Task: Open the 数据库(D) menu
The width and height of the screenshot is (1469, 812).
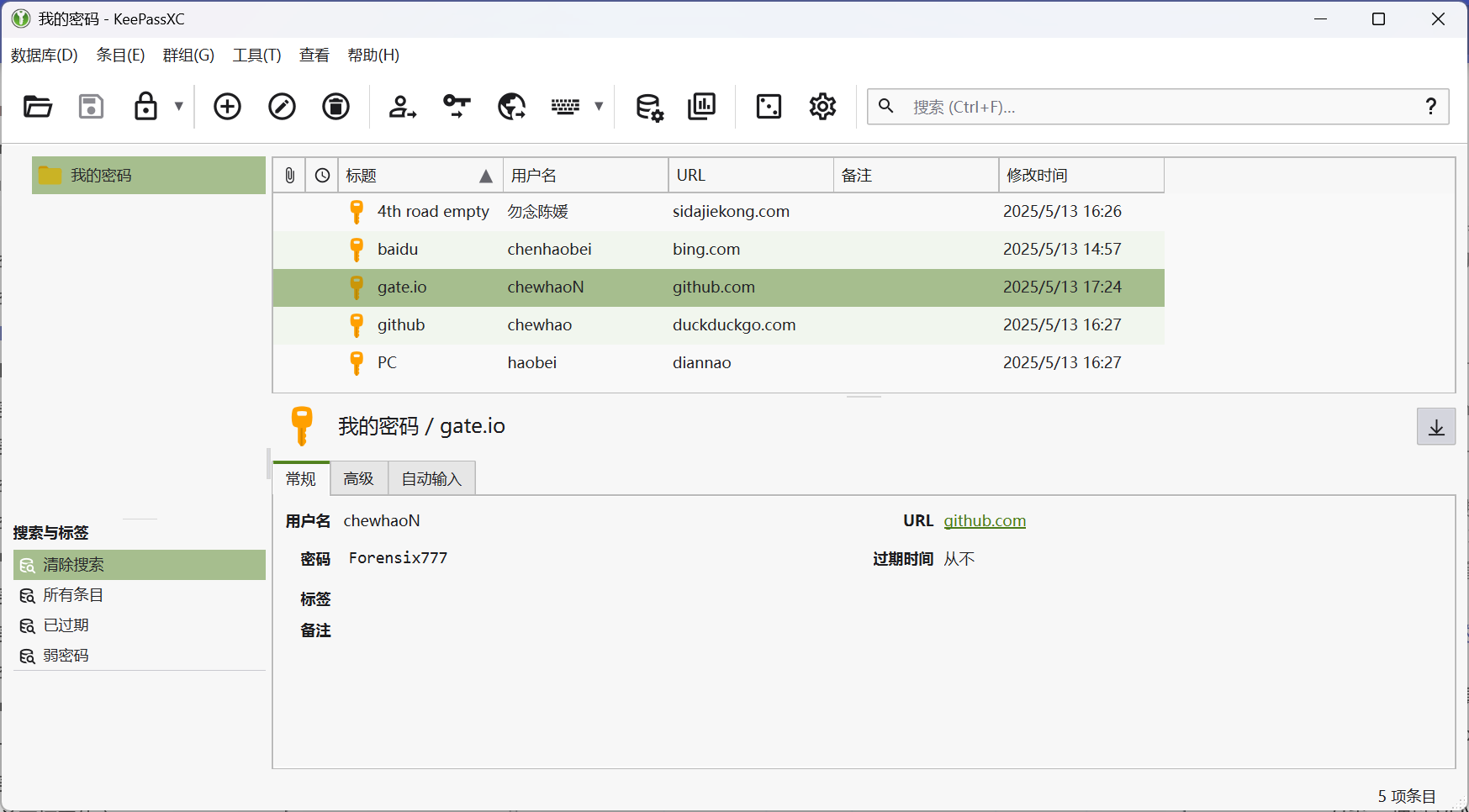Action: pyautogui.click(x=45, y=55)
